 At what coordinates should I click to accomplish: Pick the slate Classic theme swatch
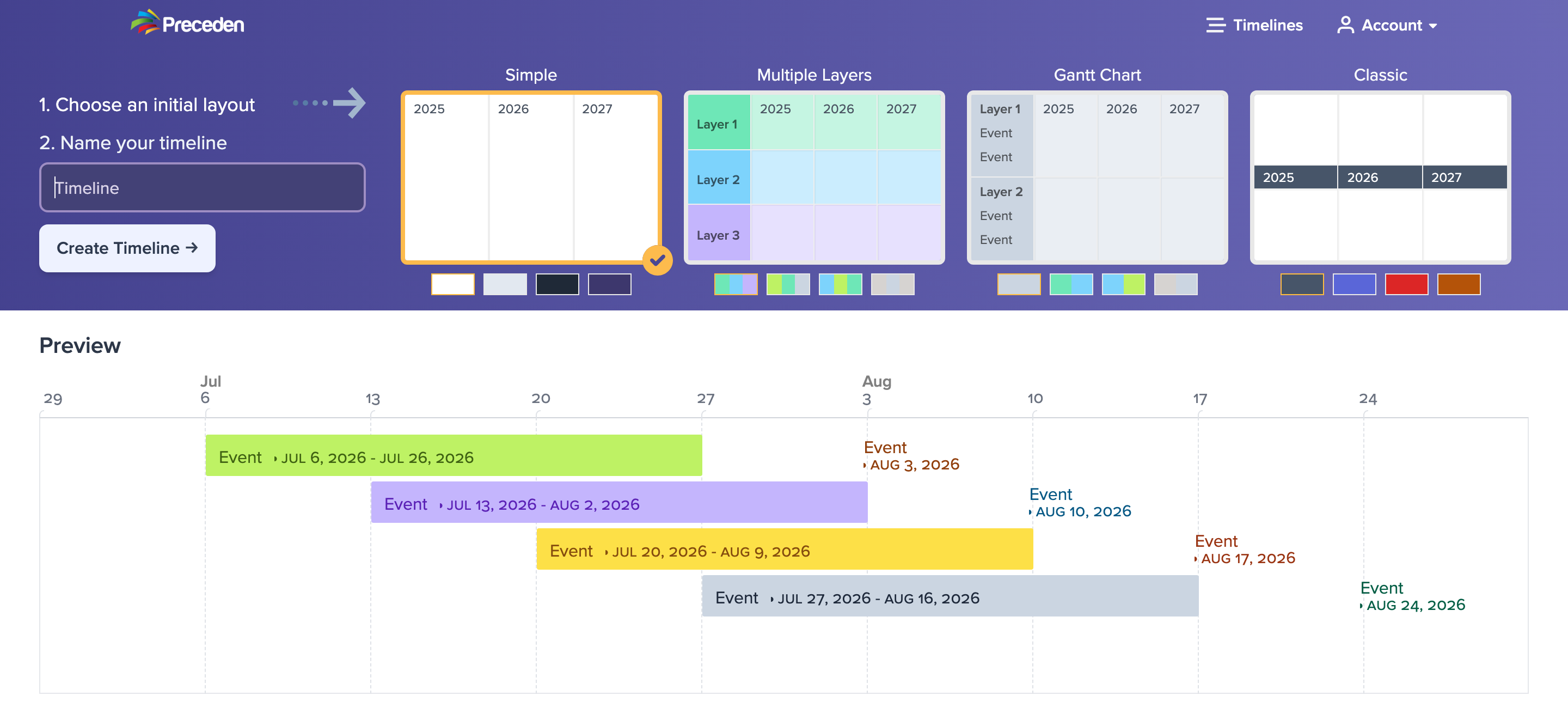(1302, 284)
